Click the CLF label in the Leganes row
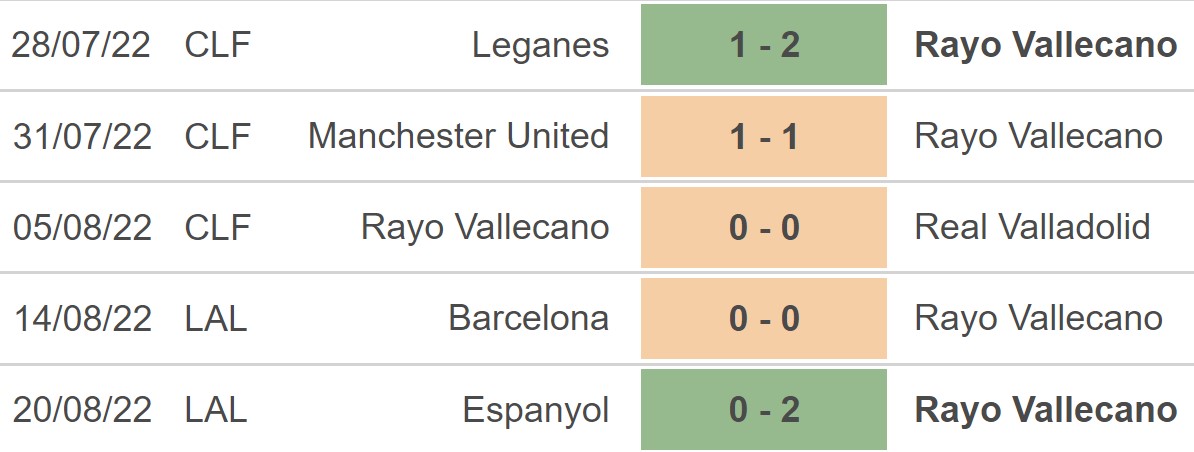1194x452 pixels. pyautogui.click(x=217, y=45)
